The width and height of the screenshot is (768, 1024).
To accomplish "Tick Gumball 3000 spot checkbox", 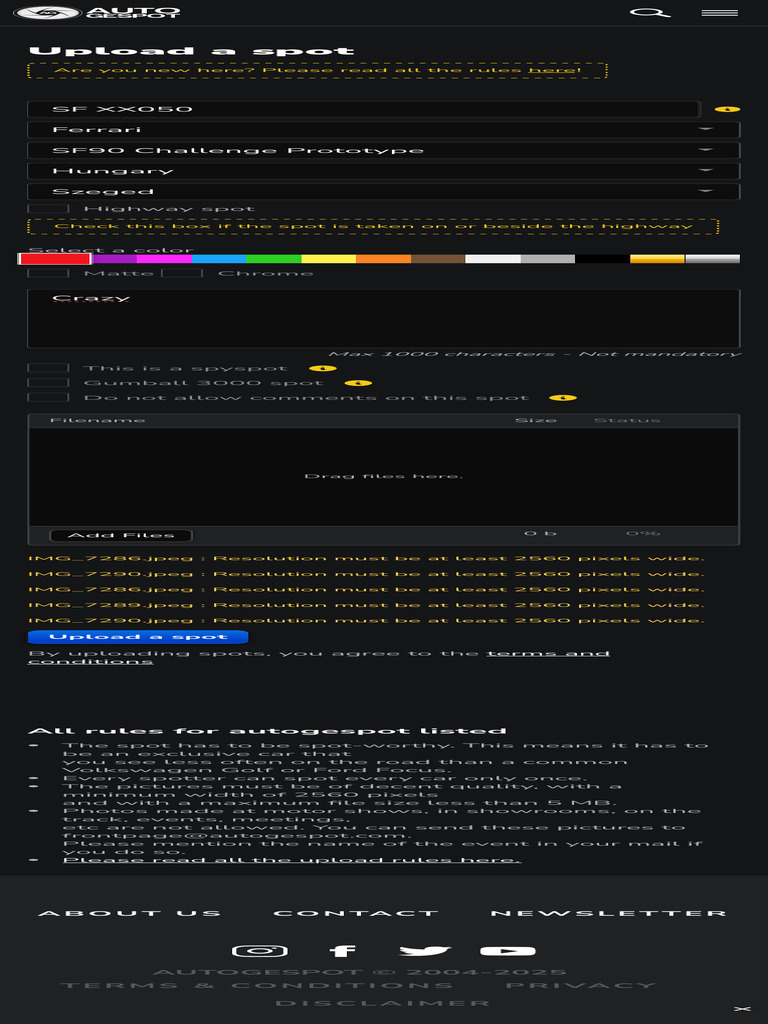I will coord(48,383).
